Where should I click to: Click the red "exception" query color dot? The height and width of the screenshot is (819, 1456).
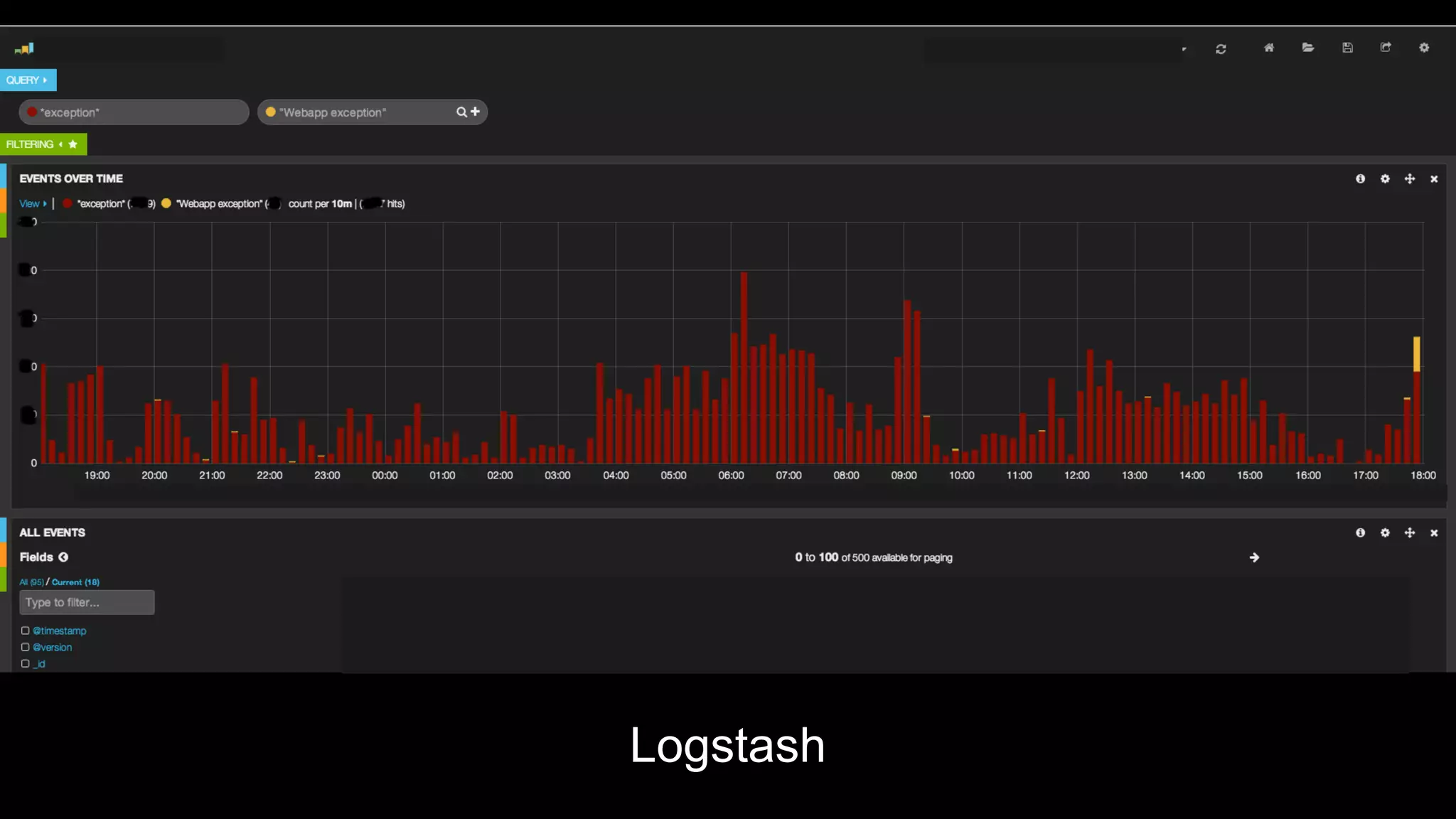[32, 112]
